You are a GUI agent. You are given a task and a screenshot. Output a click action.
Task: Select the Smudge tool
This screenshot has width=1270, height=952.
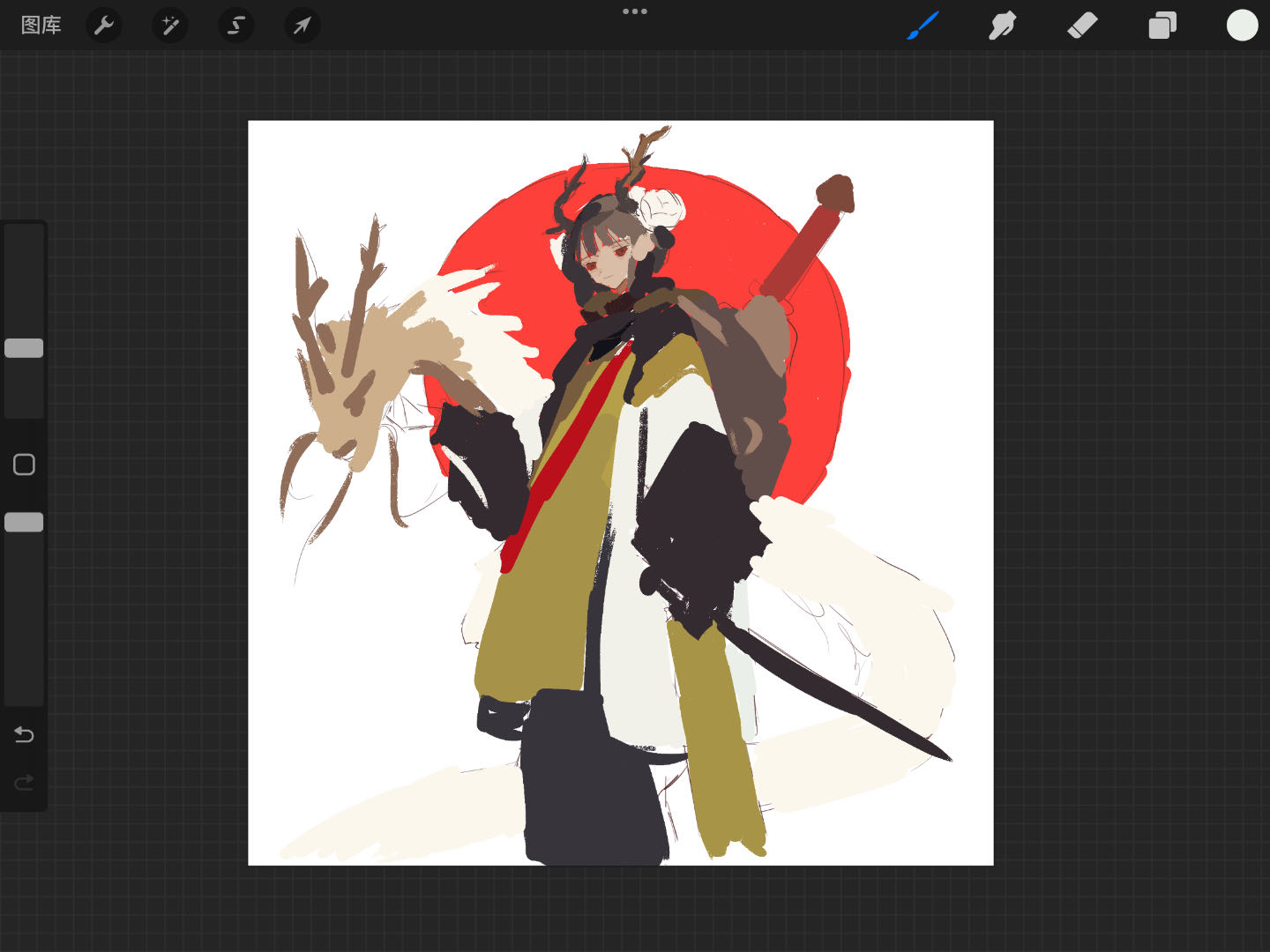(1003, 26)
